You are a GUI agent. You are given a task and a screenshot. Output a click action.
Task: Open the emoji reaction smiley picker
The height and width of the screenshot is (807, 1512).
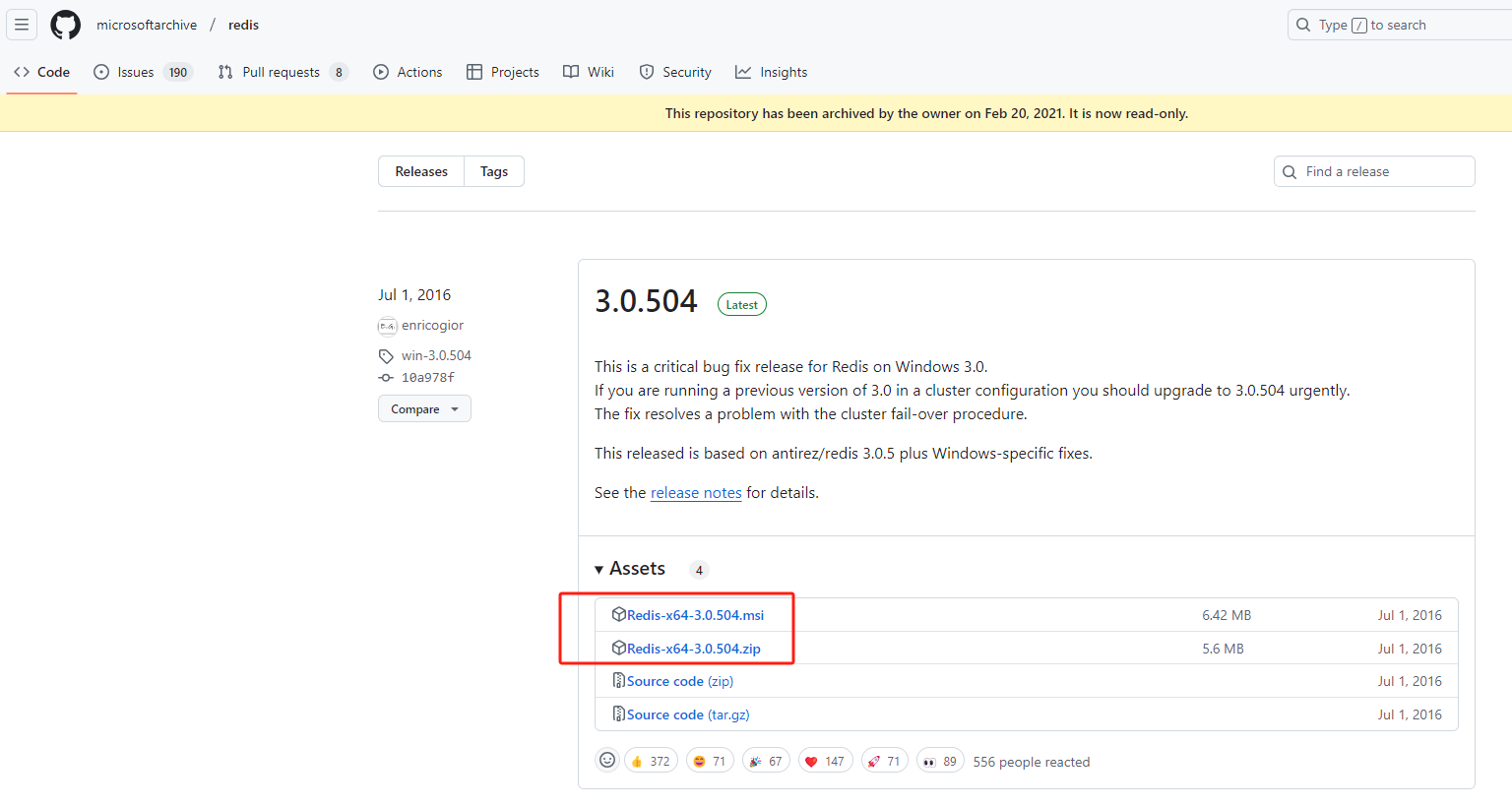tap(606, 760)
